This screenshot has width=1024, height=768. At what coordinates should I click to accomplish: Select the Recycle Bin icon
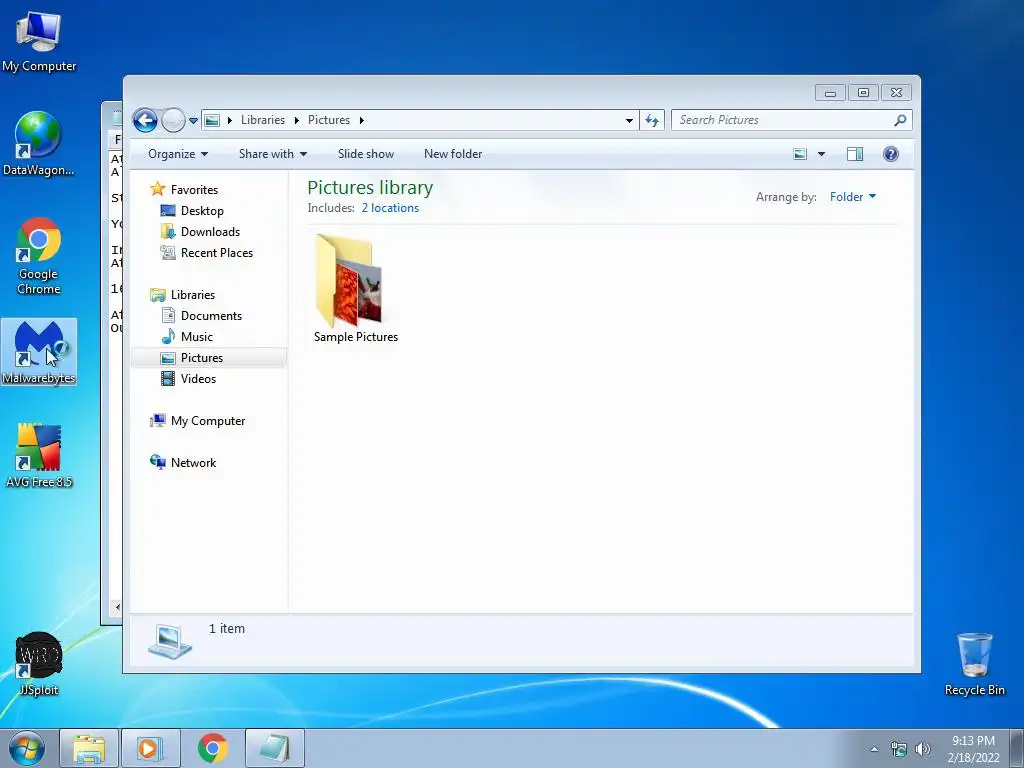(974, 664)
